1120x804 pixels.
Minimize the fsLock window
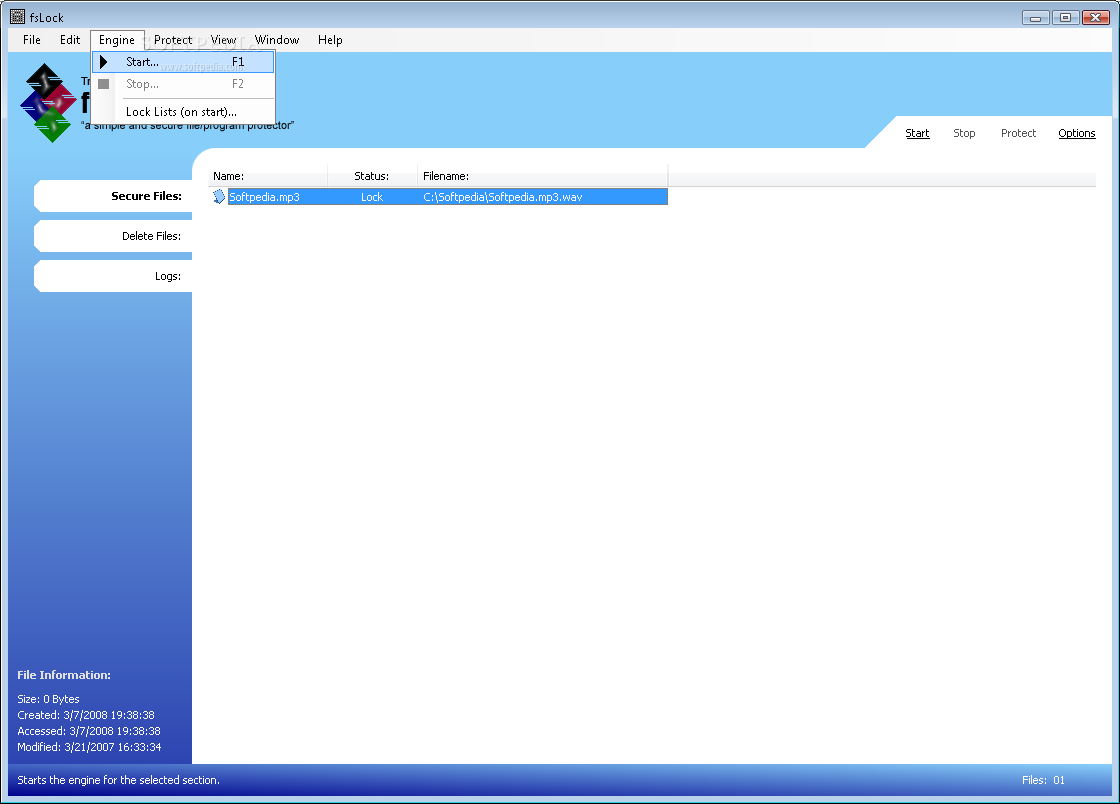coord(1035,17)
